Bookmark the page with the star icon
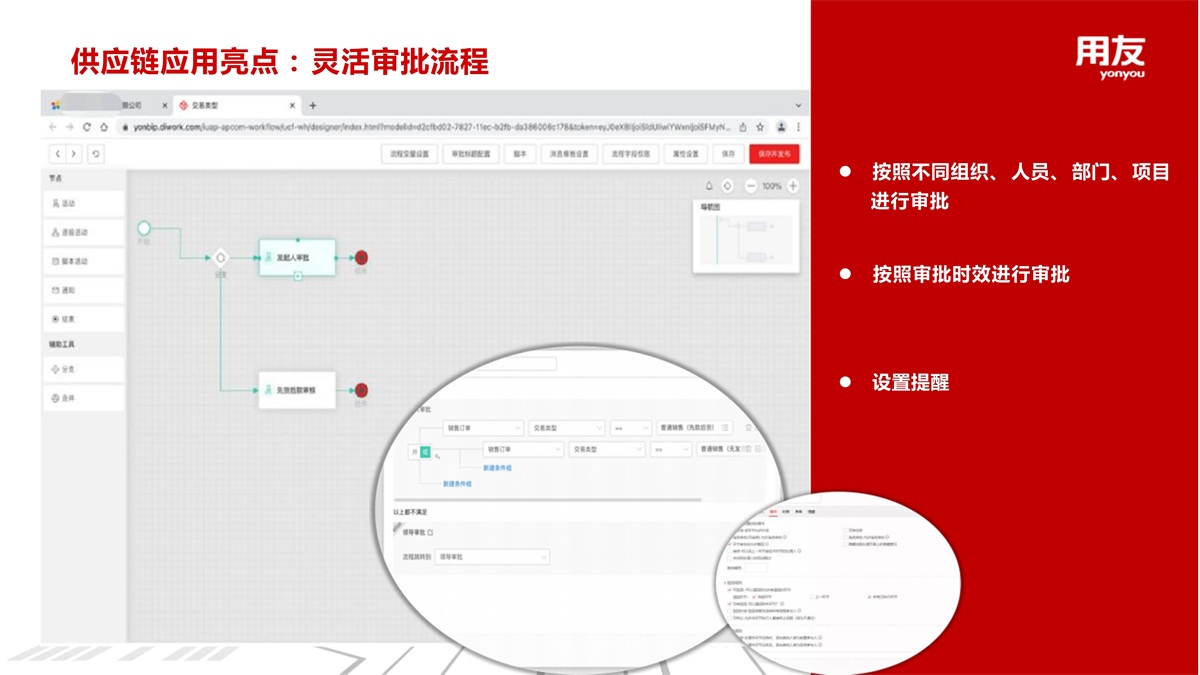This screenshot has width=1200, height=675. (x=761, y=127)
